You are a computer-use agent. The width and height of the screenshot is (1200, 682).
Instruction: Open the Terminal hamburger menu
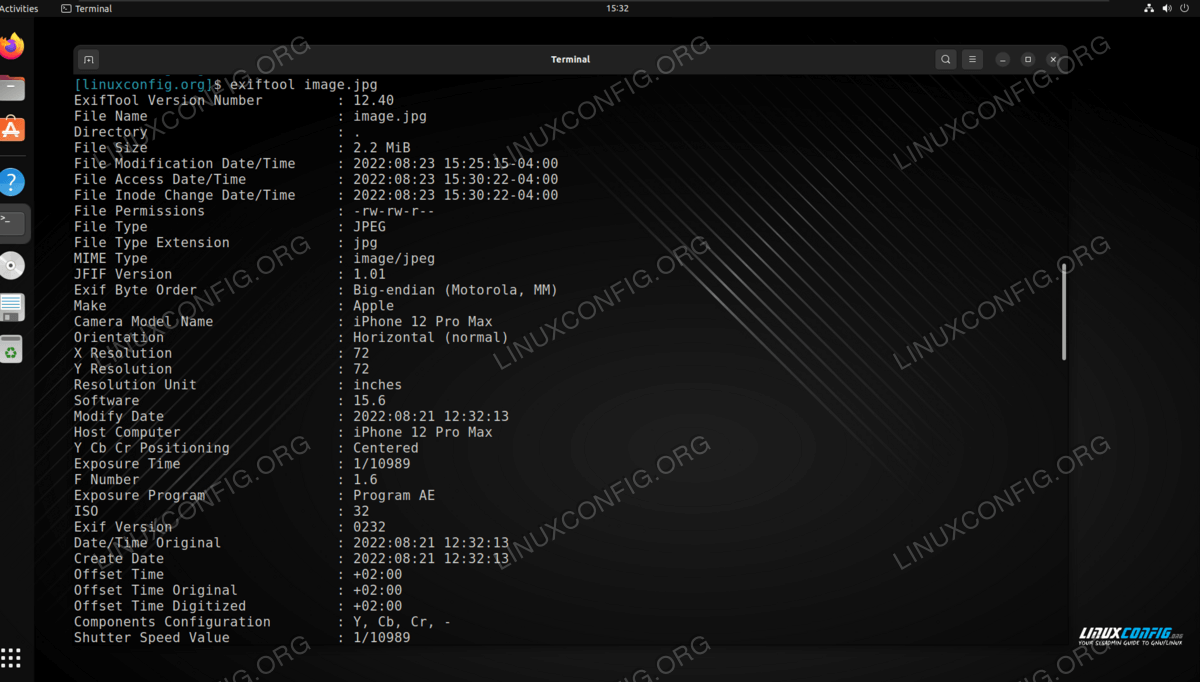(x=972, y=60)
